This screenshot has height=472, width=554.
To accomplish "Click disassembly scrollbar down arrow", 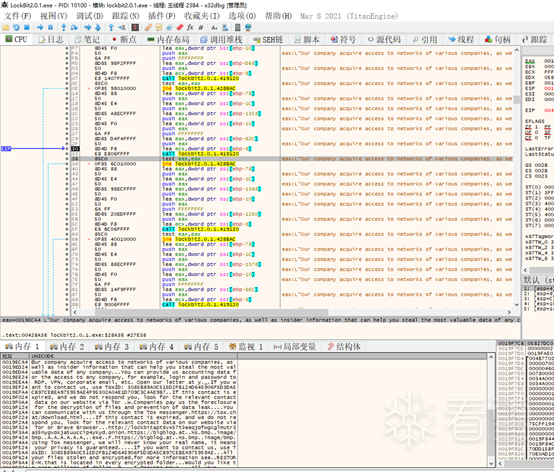I will click(517, 305).
